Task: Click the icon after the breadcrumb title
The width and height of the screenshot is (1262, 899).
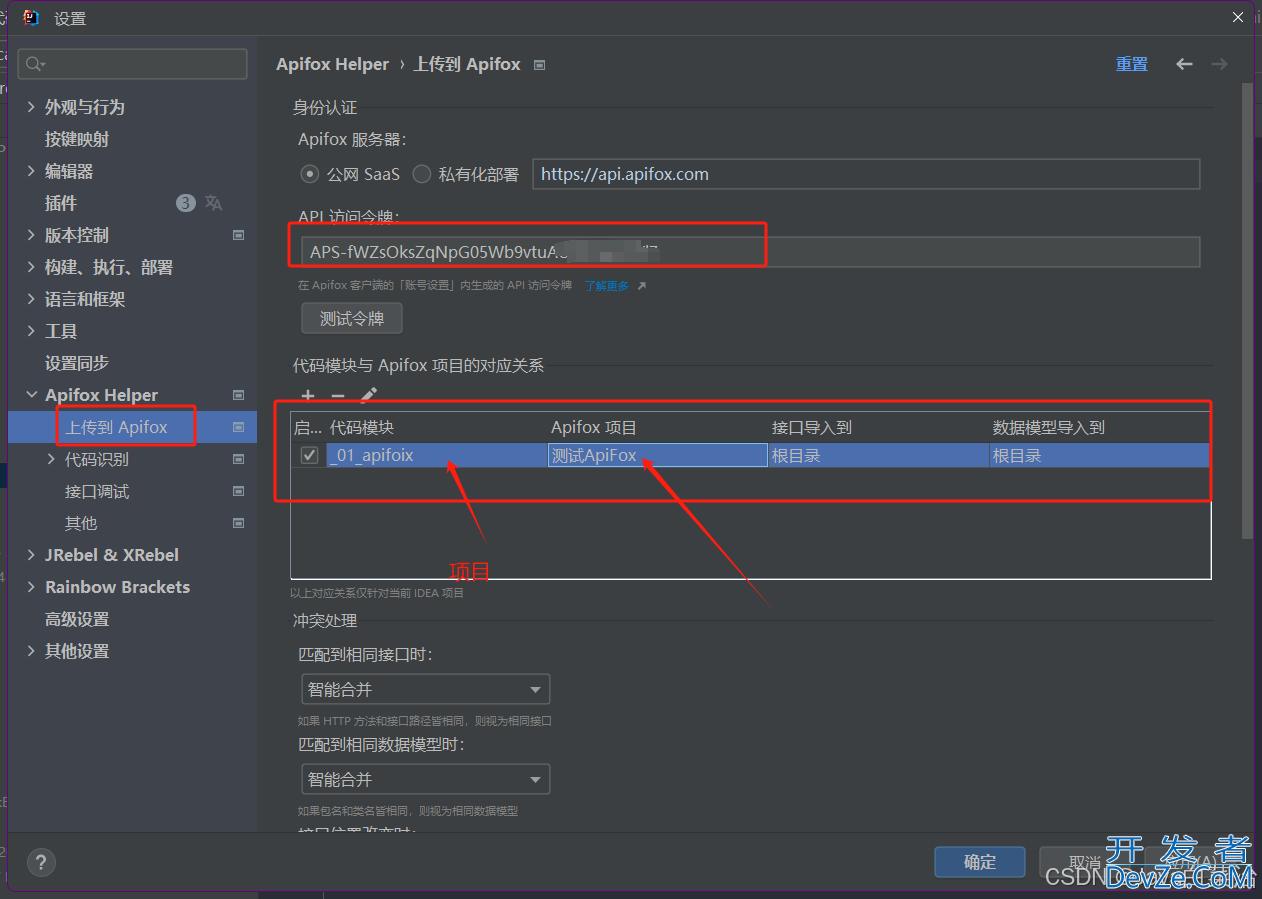Action: pyautogui.click(x=540, y=65)
